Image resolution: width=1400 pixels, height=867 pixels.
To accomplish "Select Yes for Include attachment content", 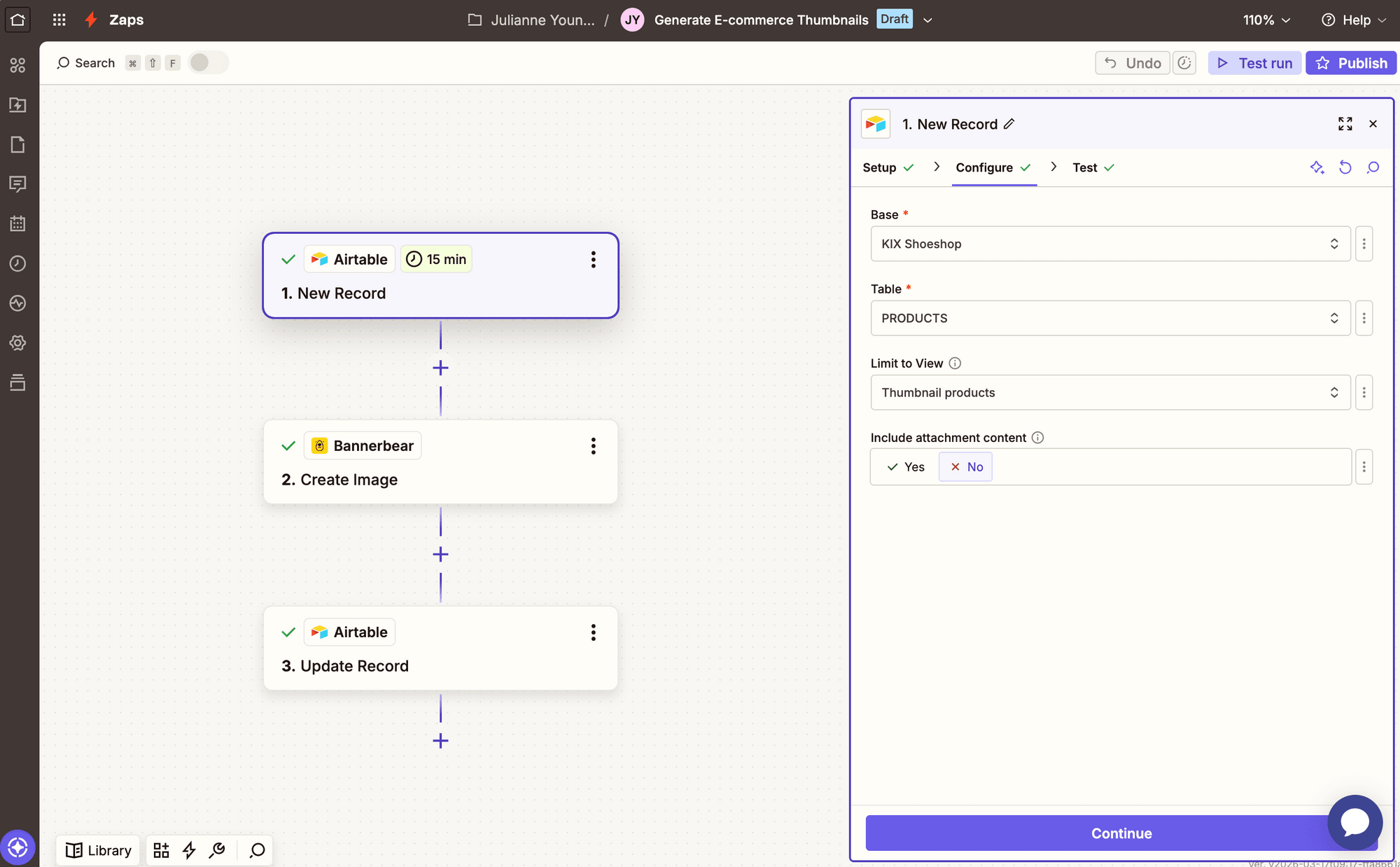I will pyautogui.click(x=904, y=466).
